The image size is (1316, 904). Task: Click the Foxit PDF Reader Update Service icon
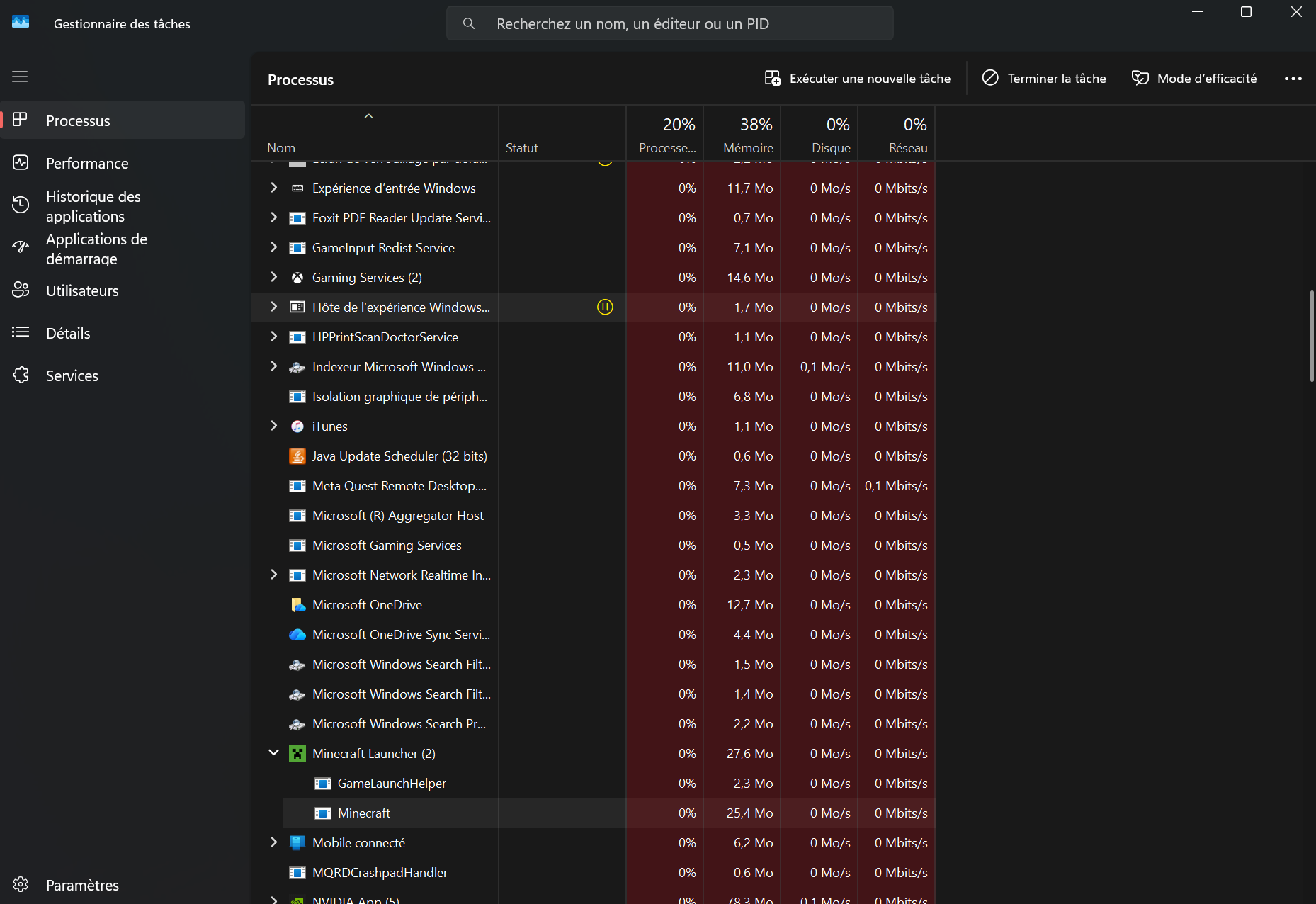(297, 218)
